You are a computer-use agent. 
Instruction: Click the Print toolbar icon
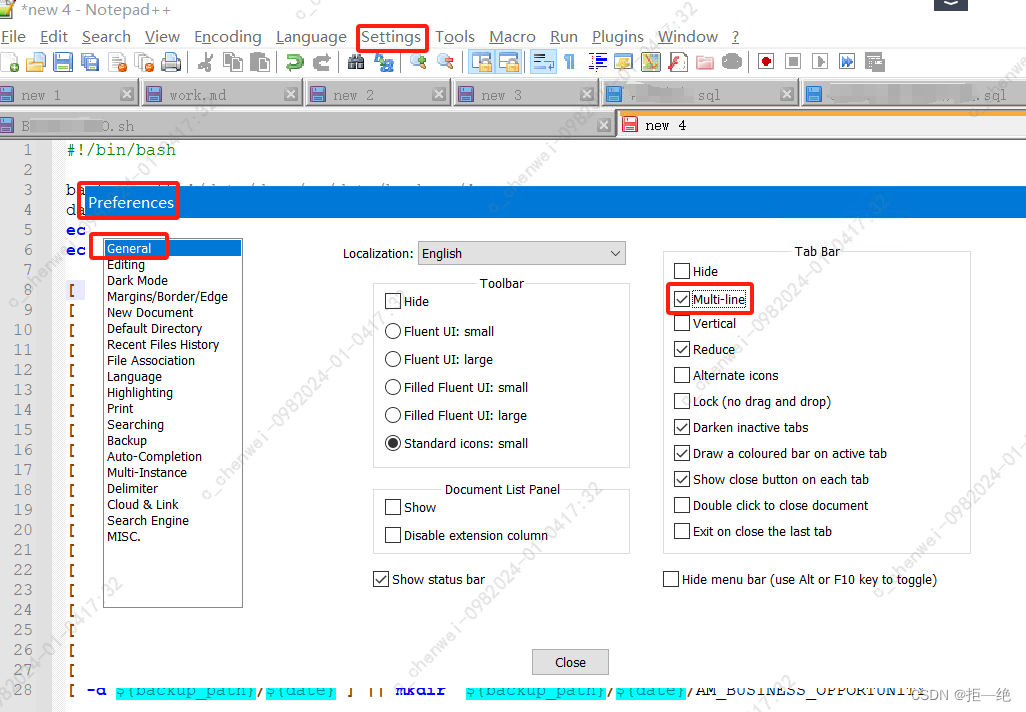tap(171, 63)
